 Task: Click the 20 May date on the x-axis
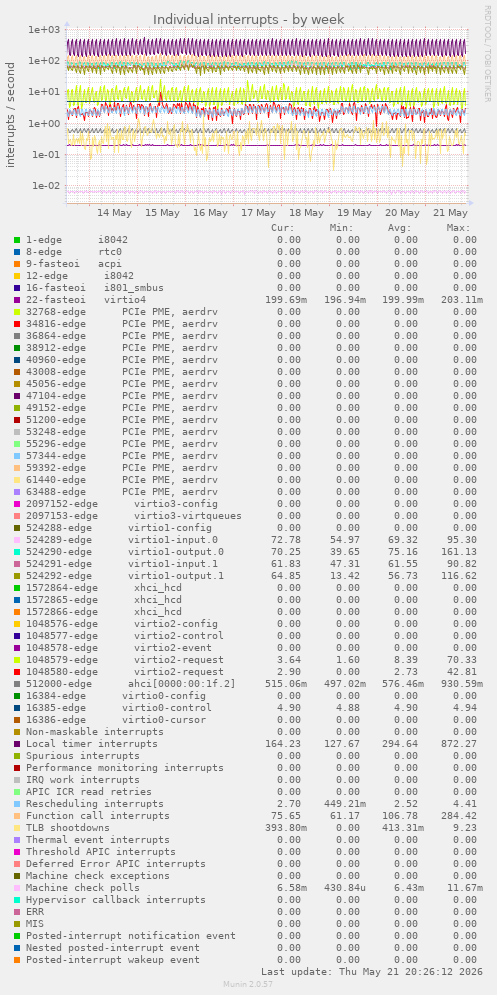pos(402,213)
